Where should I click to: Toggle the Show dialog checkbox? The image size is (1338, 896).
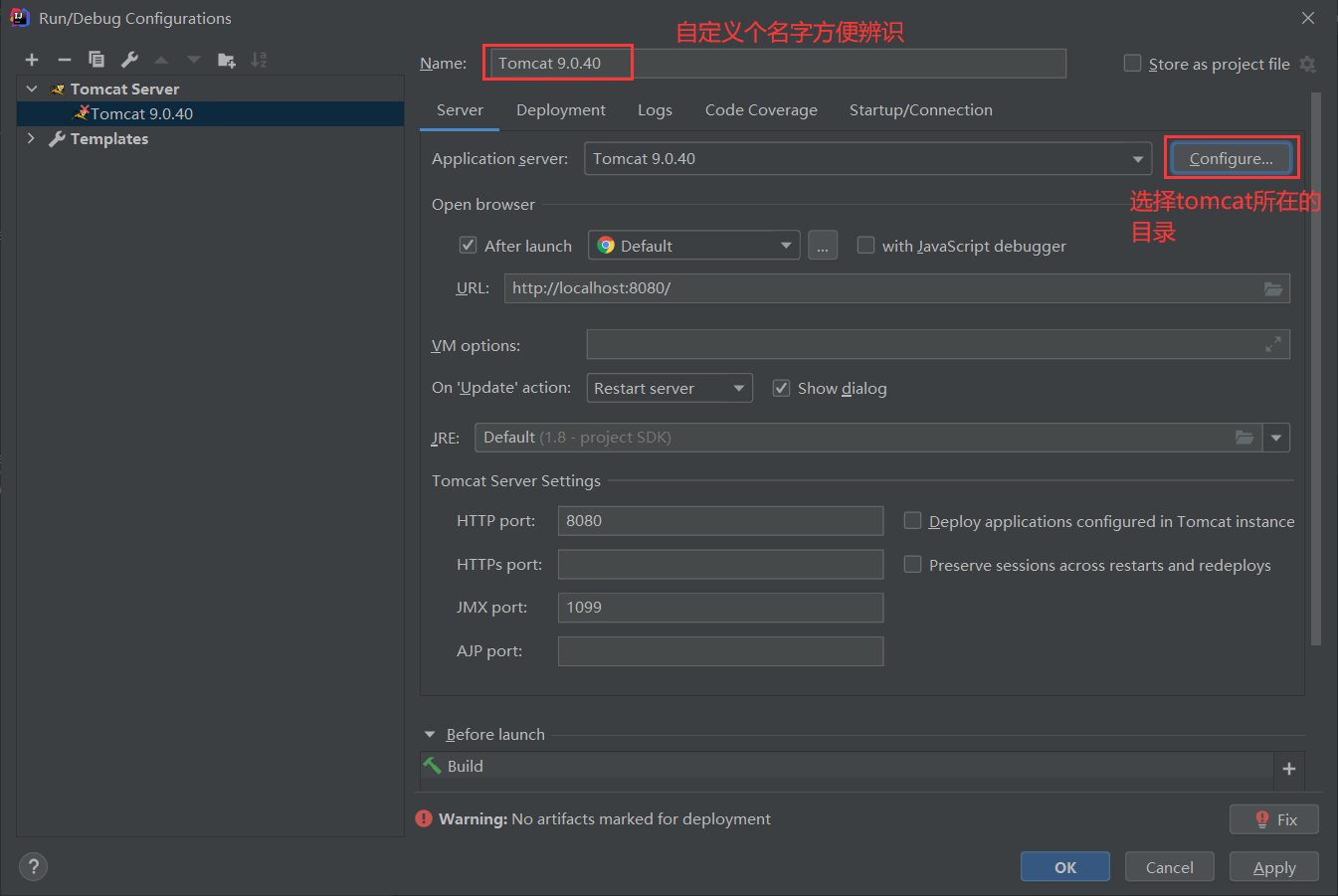781,389
